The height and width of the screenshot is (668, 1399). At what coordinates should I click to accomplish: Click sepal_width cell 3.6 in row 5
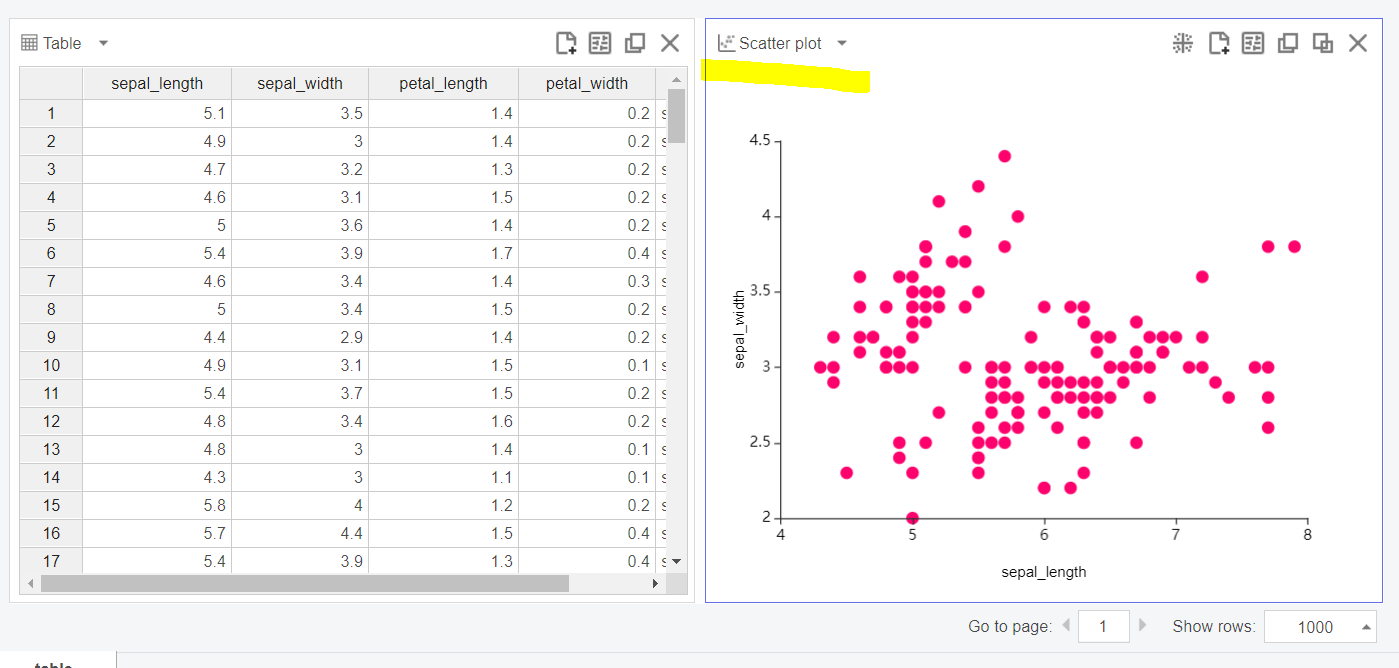pyautogui.click(x=300, y=225)
